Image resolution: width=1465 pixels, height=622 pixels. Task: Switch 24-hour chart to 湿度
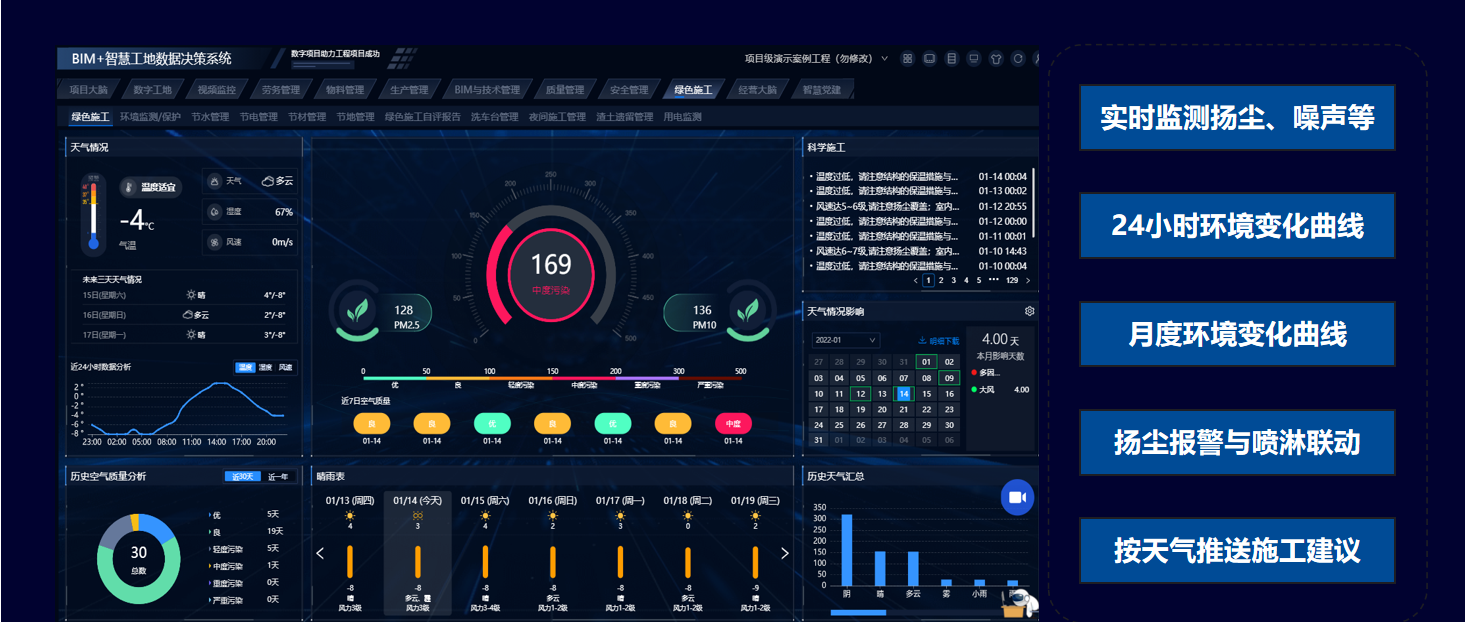tap(265, 367)
